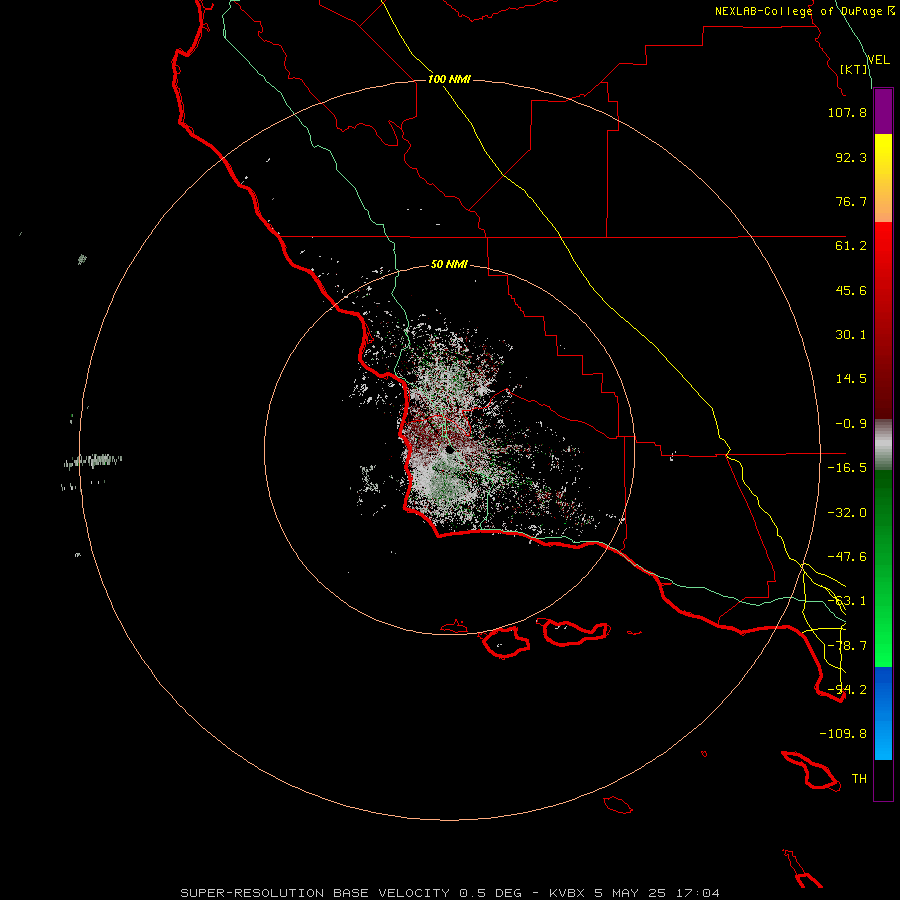Click the purple segment of the color bar
Screen dimensions: 900x900
click(883, 111)
